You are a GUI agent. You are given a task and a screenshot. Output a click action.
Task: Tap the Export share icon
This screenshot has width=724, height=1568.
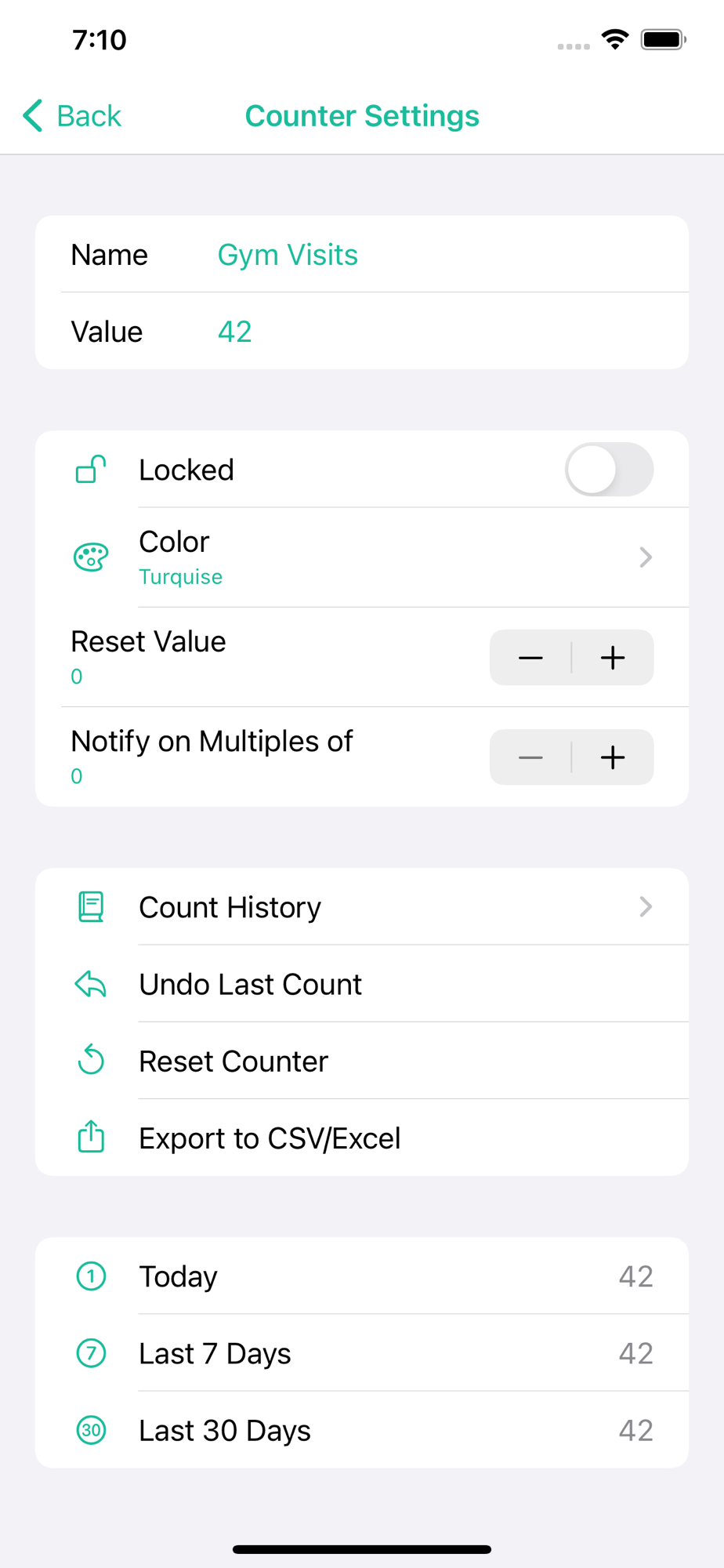pos(91,1138)
